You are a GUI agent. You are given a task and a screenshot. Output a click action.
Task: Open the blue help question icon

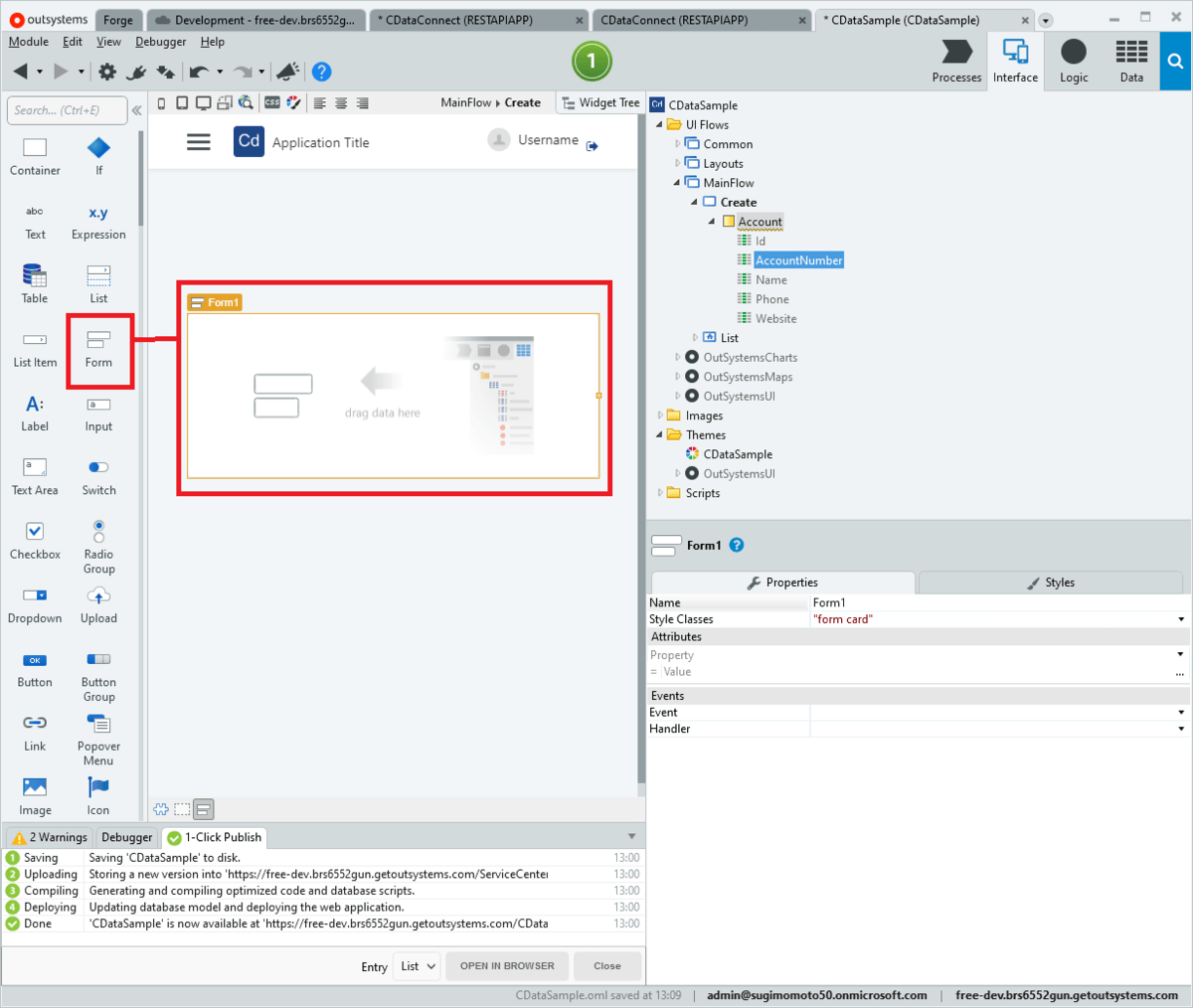(x=321, y=72)
